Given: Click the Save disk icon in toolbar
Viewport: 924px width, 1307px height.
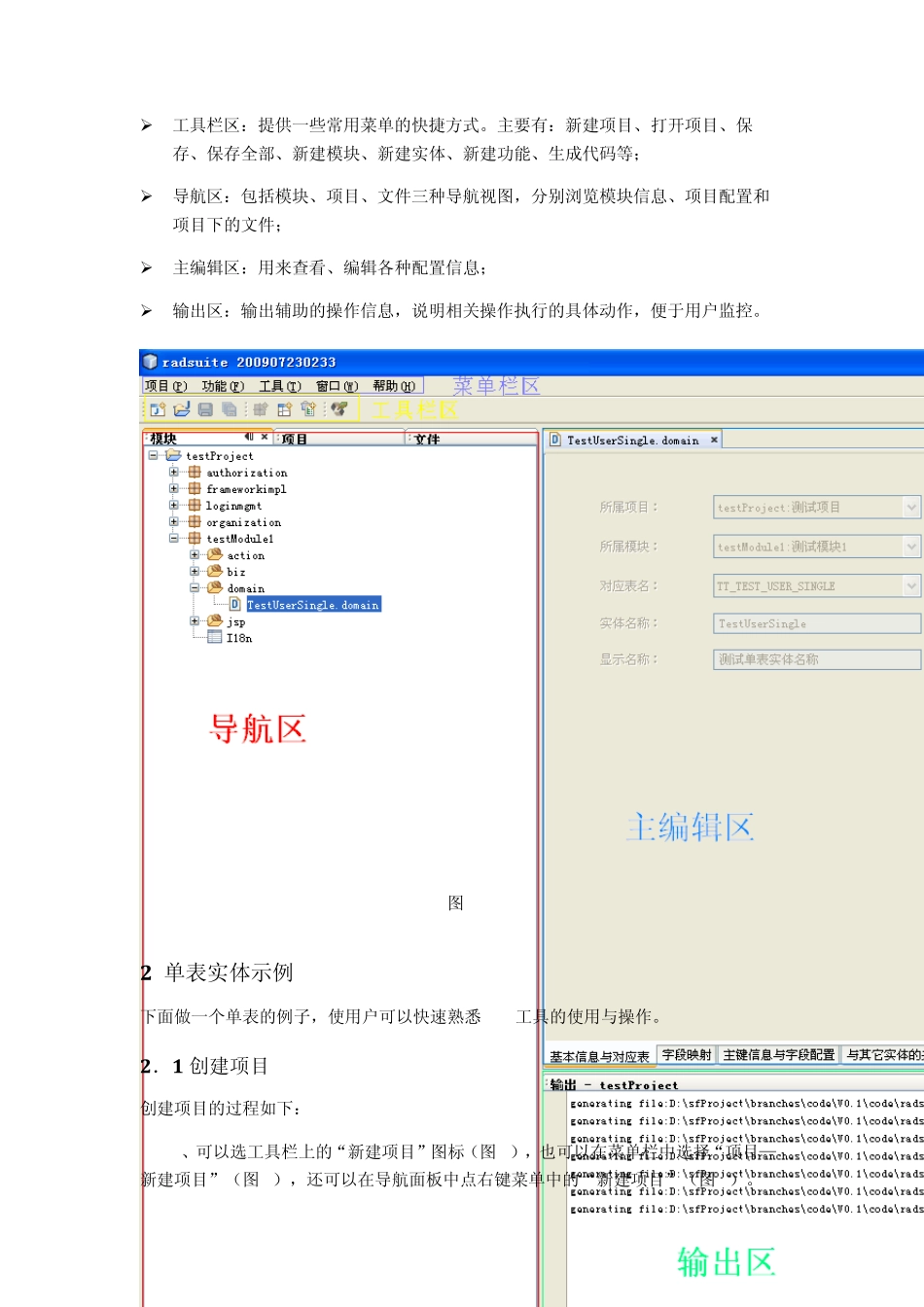Looking at the screenshot, I should [x=205, y=409].
